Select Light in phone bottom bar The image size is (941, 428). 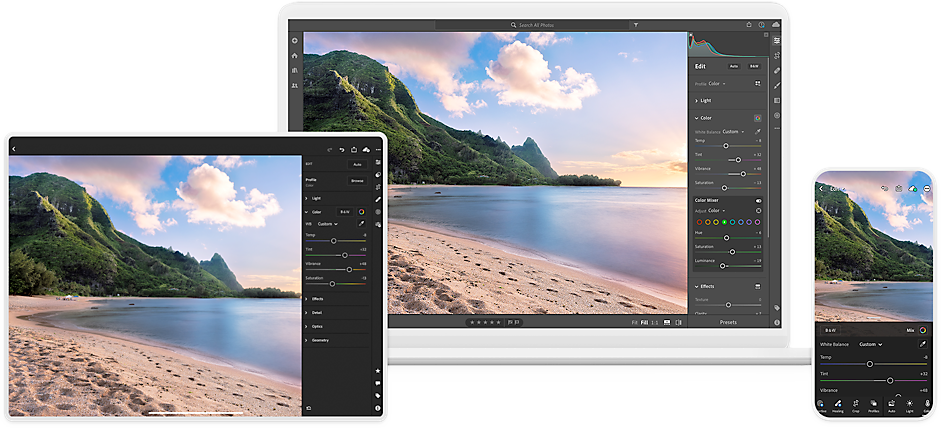click(909, 405)
